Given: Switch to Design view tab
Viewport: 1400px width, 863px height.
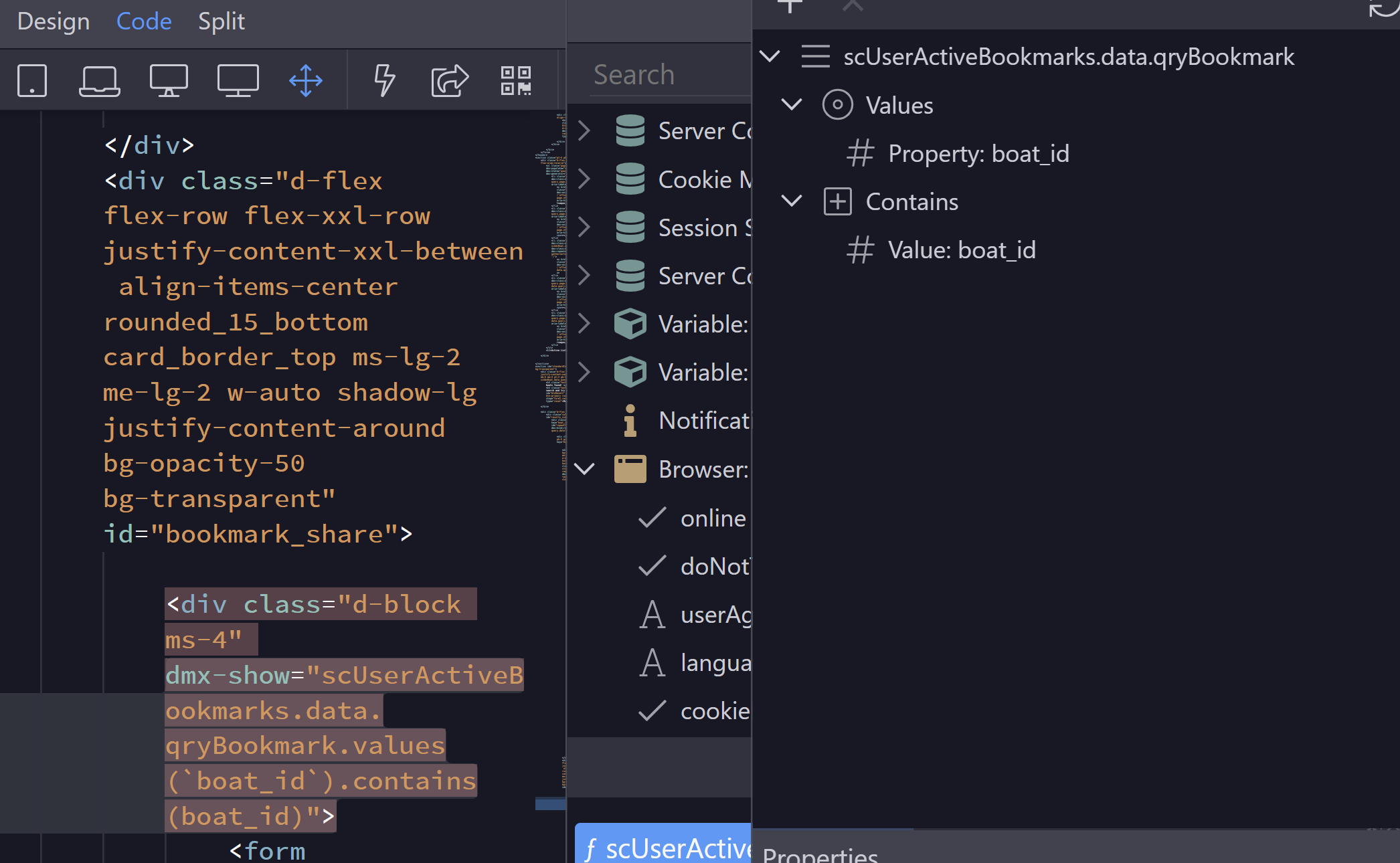Looking at the screenshot, I should (x=54, y=21).
